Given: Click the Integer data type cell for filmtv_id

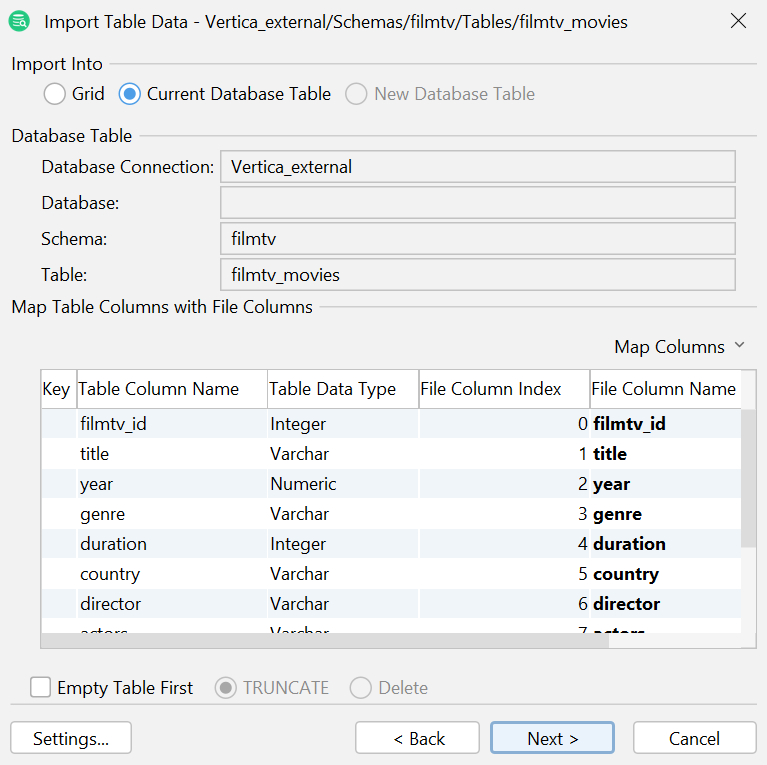Looking at the screenshot, I should (x=343, y=424).
